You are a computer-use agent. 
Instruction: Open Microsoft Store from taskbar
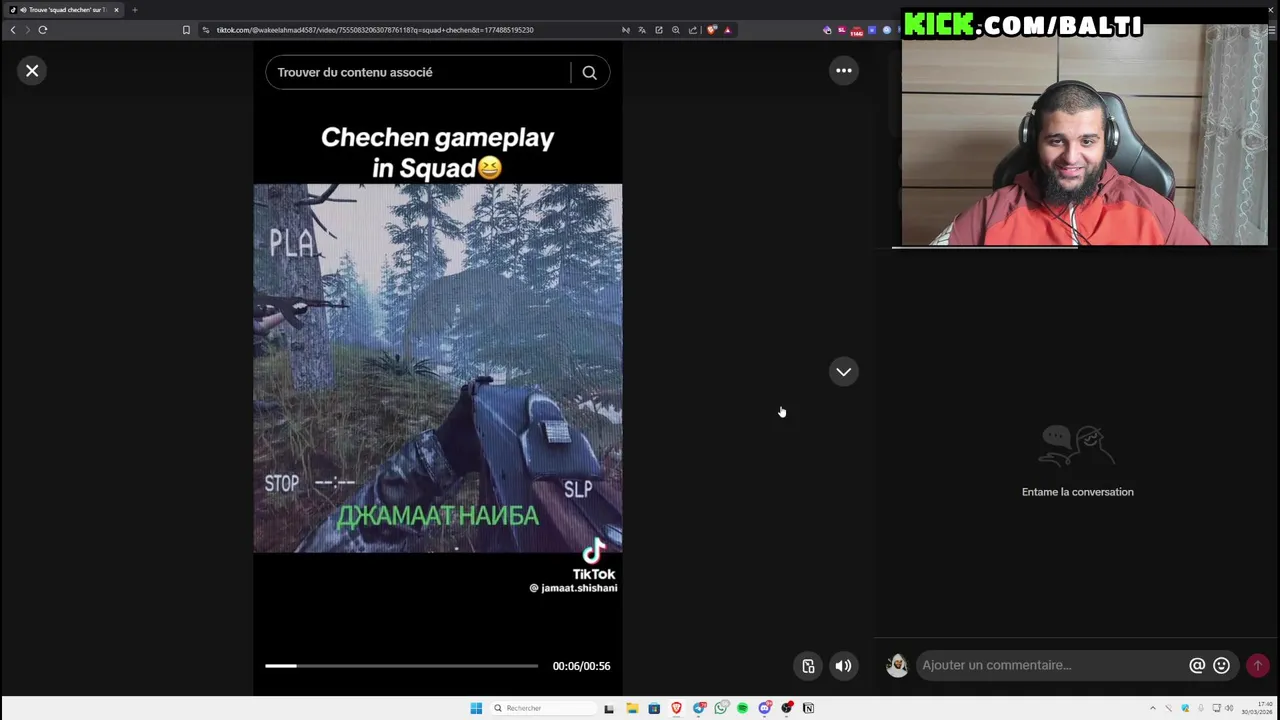coord(654,708)
